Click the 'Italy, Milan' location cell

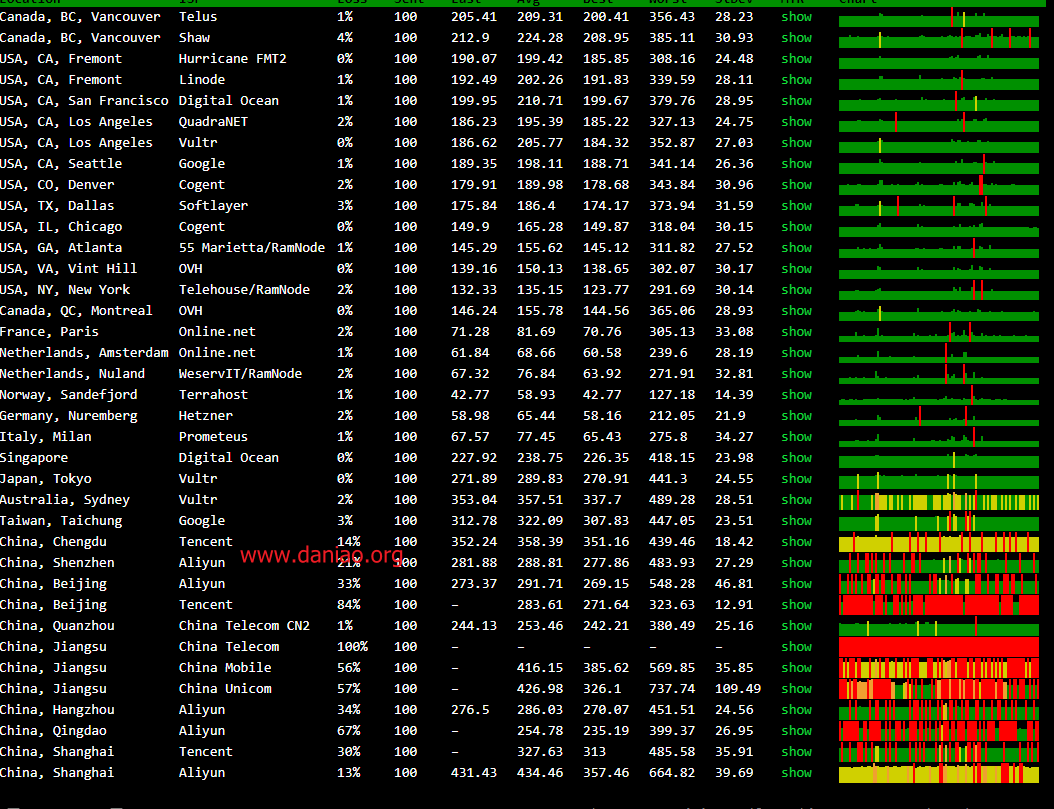coord(46,437)
